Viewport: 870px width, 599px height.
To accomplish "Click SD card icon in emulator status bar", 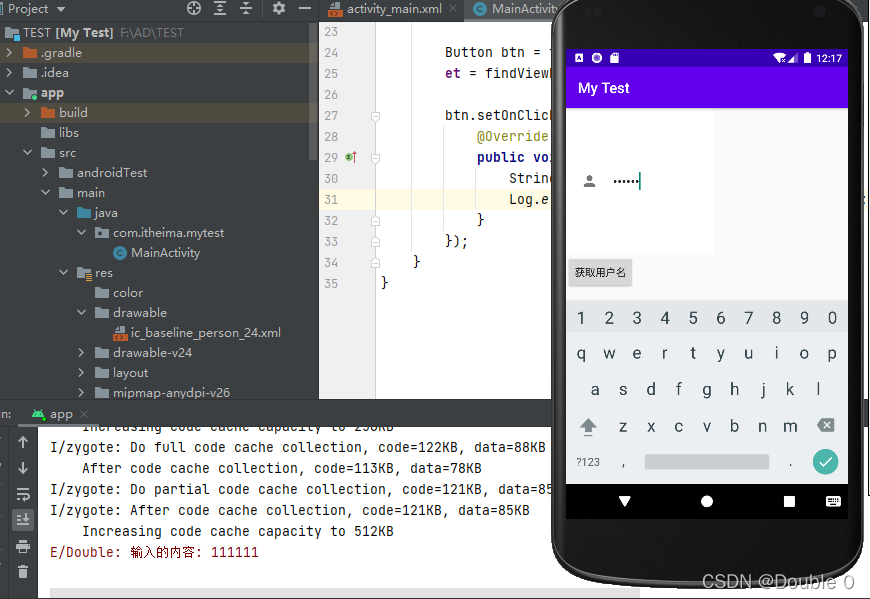I will [x=614, y=58].
